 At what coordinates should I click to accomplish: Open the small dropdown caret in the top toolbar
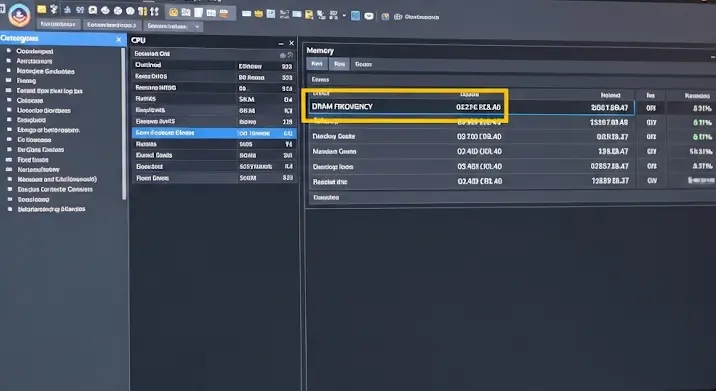click(344, 16)
